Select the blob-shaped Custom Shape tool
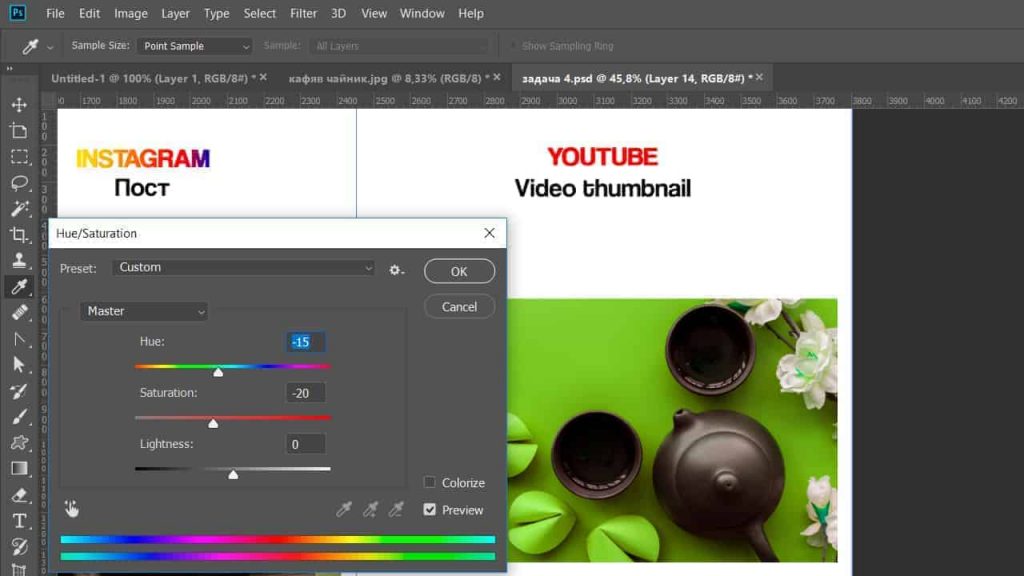 click(x=19, y=443)
